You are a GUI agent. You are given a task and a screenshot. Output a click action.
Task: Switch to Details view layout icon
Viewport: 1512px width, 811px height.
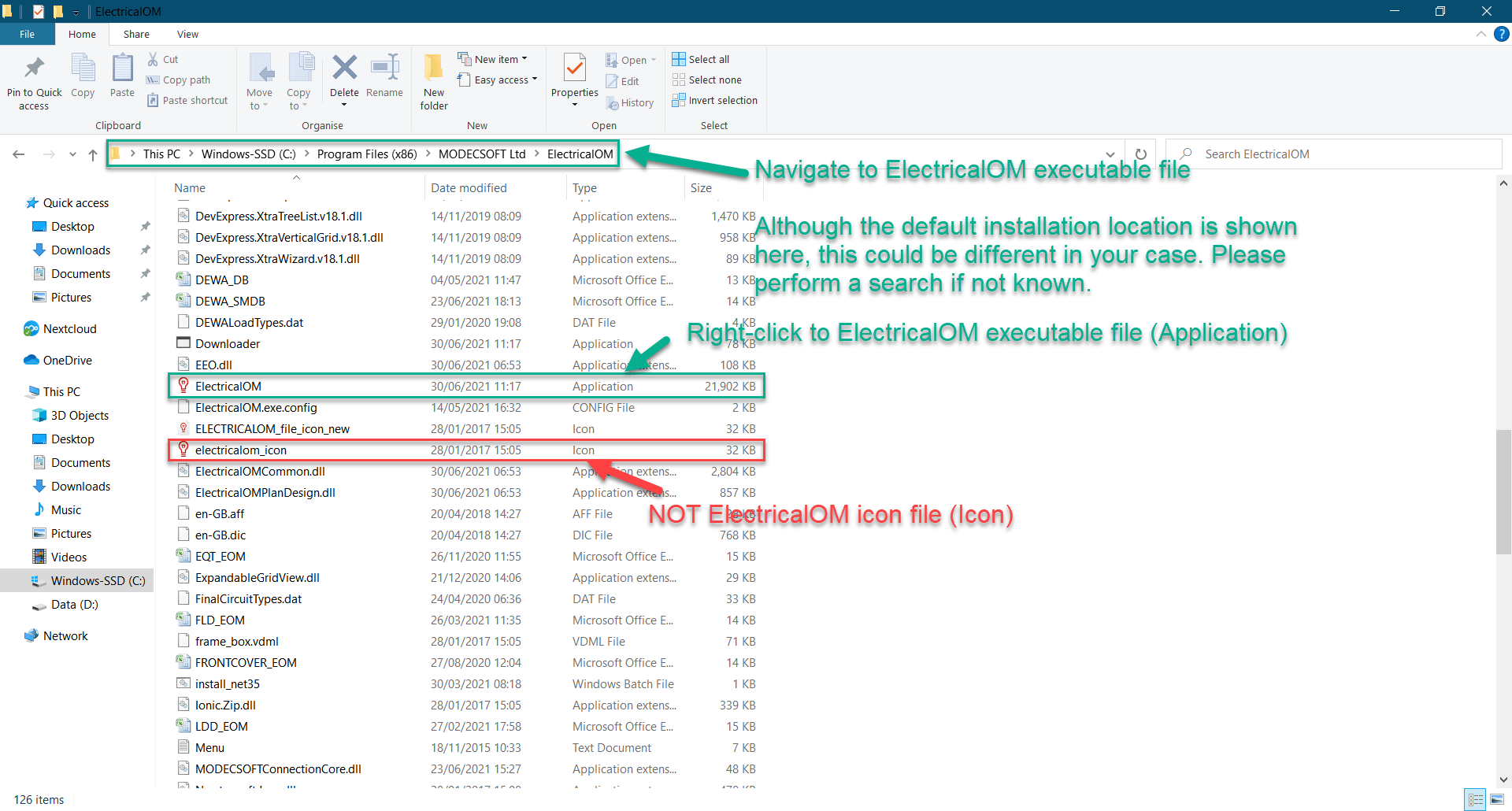[x=1477, y=799]
